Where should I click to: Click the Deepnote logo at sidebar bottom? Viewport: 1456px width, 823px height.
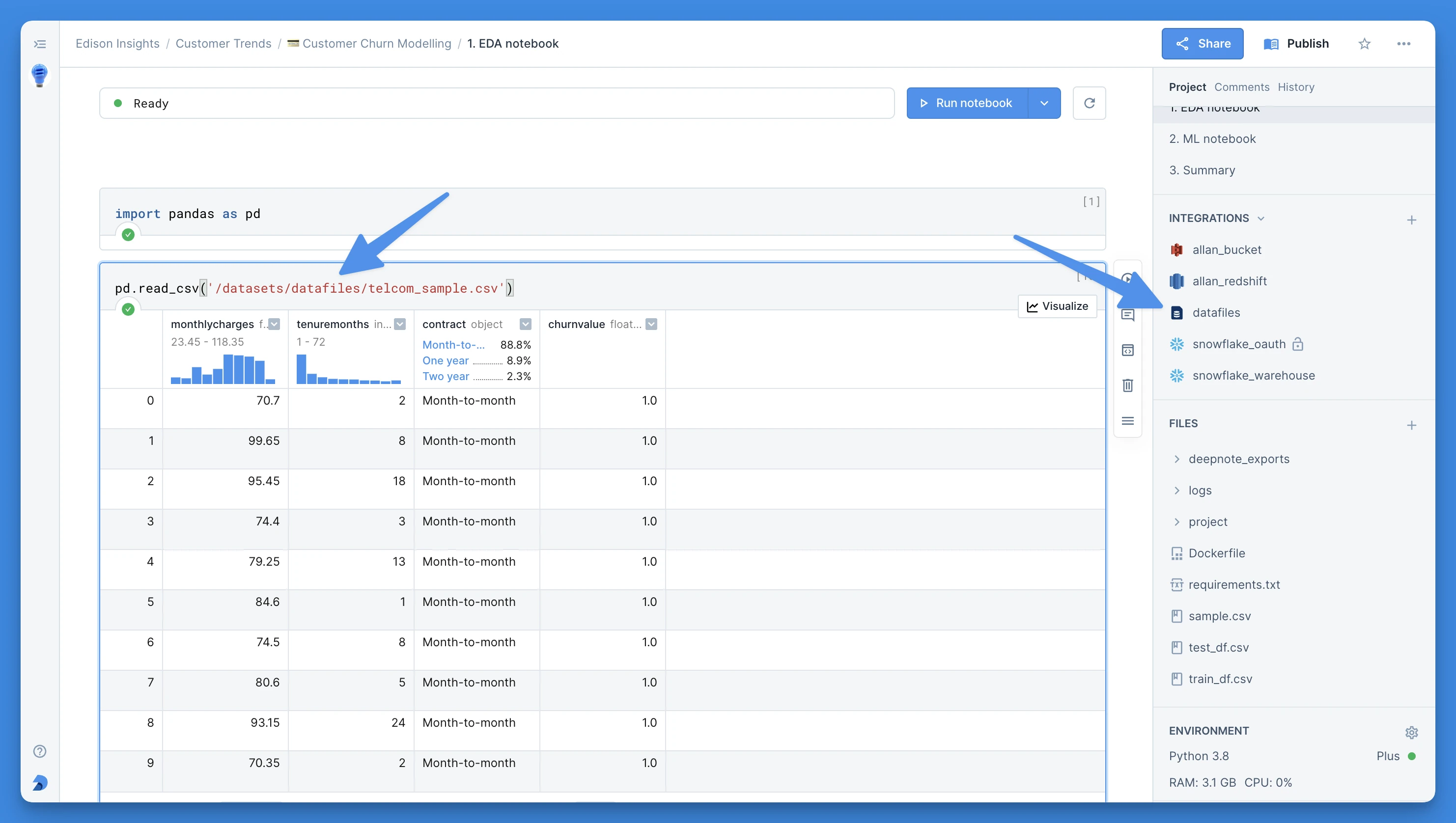(x=40, y=783)
